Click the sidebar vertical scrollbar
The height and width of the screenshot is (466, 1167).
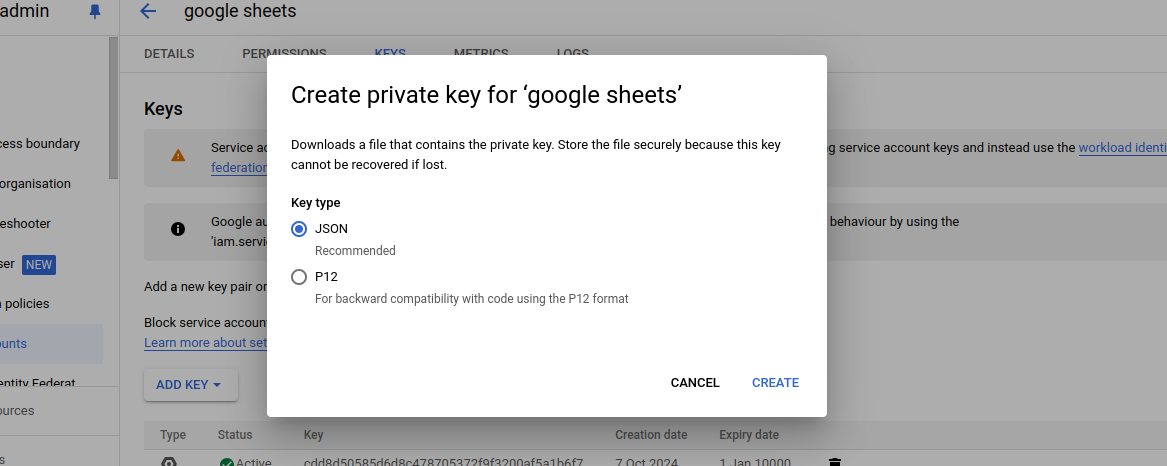113,108
